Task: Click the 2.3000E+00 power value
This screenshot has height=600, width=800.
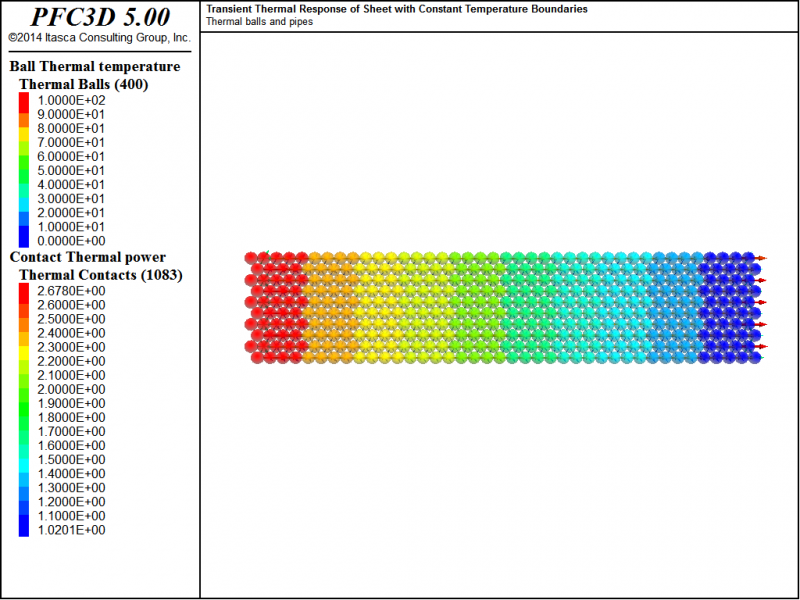Action: click(x=71, y=347)
